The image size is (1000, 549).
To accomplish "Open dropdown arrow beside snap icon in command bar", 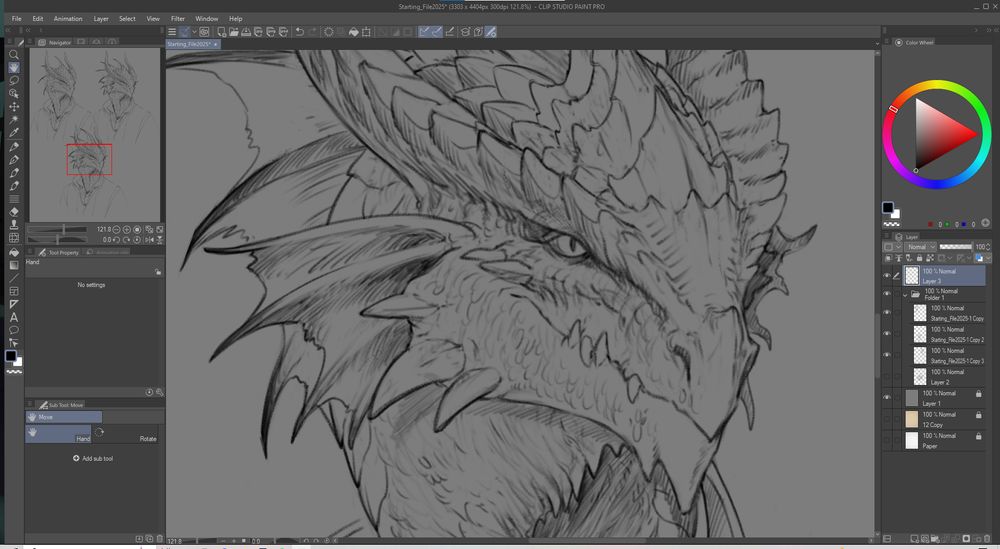I will pyautogui.click(x=194, y=32).
